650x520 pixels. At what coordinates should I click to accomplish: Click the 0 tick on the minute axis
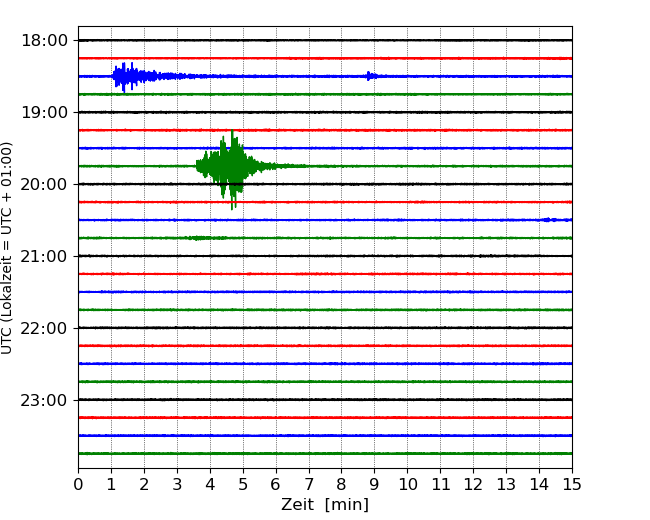[78, 484]
